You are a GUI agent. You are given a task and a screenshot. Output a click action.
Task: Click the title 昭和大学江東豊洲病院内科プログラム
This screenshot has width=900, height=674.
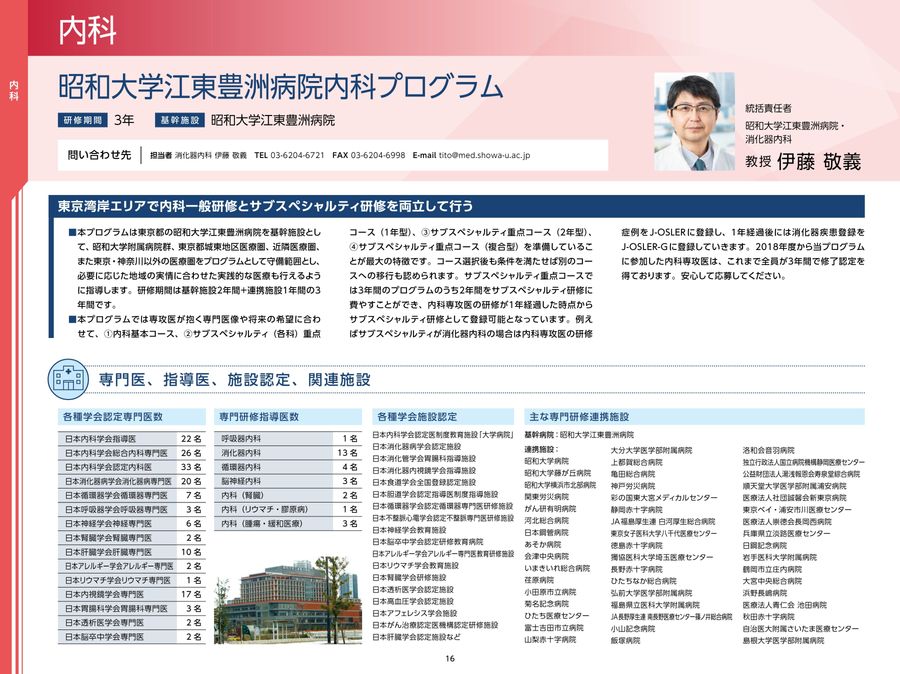pyautogui.click(x=281, y=87)
